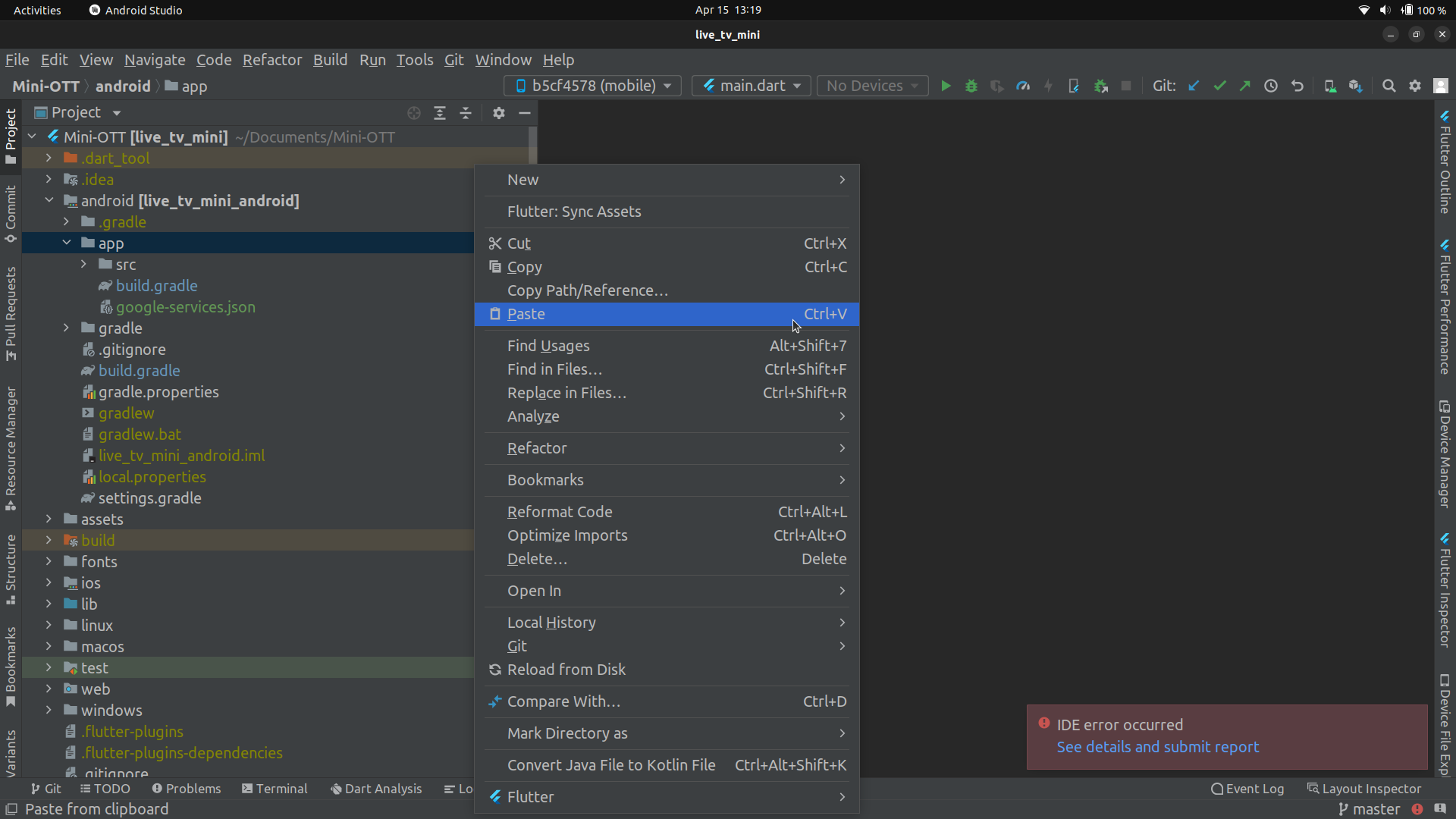Image resolution: width=1456 pixels, height=819 pixels.
Task: Collapse all in the Project panel
Action: (x=466, y=113)
